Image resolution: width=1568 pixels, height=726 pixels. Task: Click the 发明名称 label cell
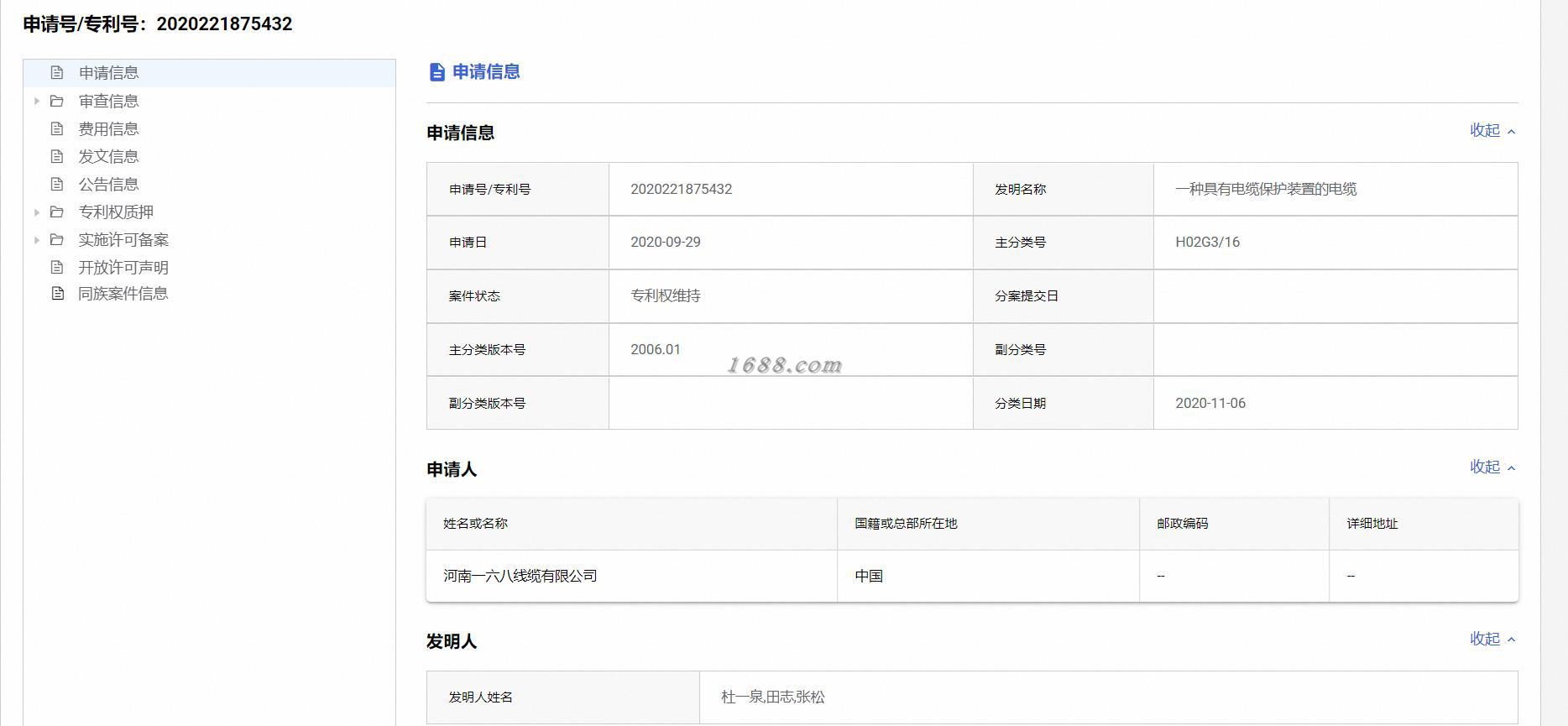[1063, 189]
